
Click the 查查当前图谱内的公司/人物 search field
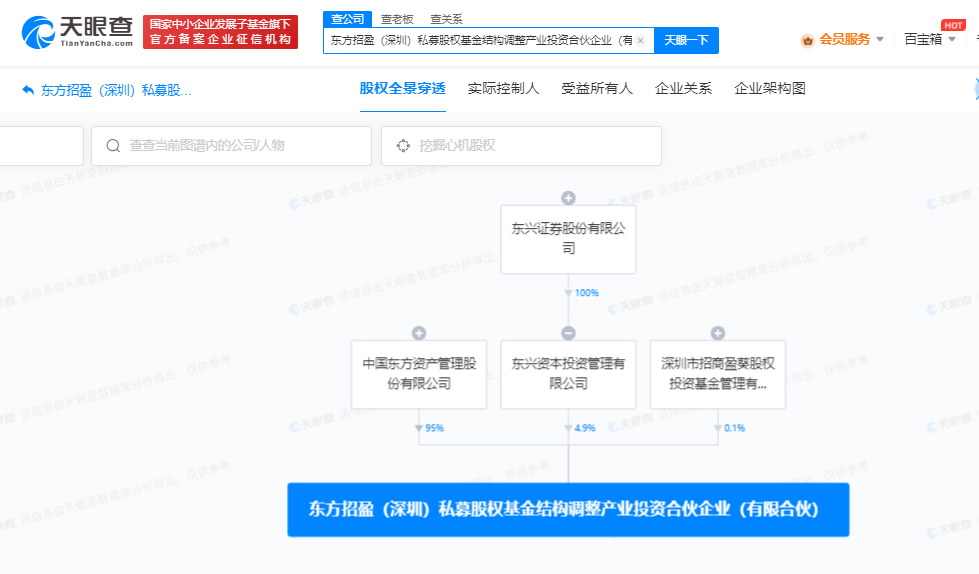[x=232, y=146]
